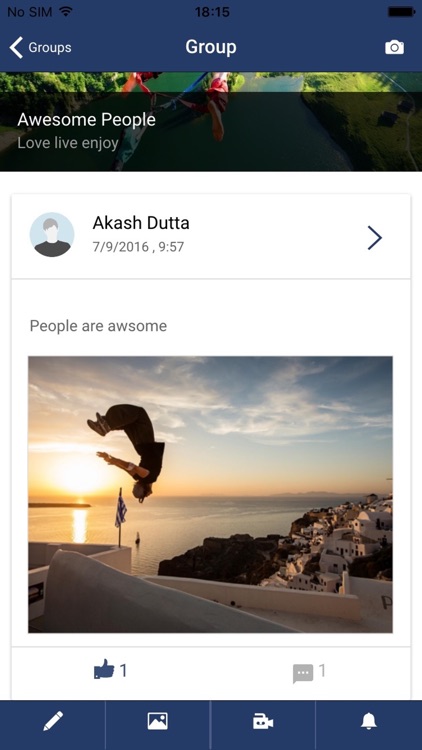Tap the like count number
The image size is (422, 750).
[x=123, y=671]
